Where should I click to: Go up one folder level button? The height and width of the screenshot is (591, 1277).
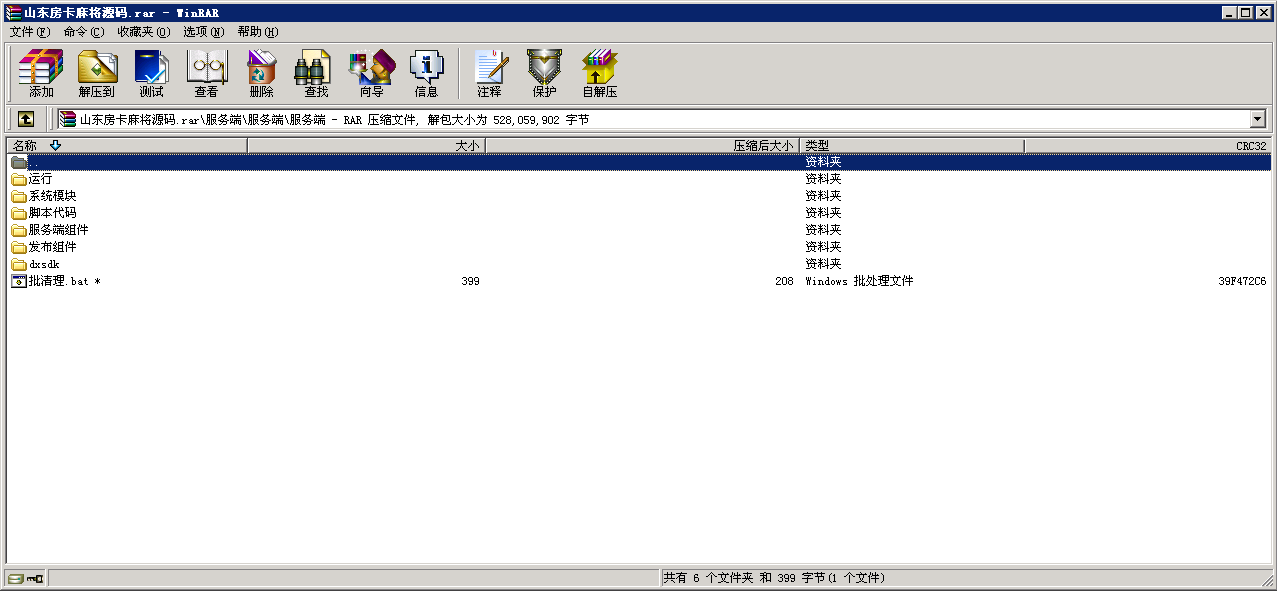(x=26, y=119)
